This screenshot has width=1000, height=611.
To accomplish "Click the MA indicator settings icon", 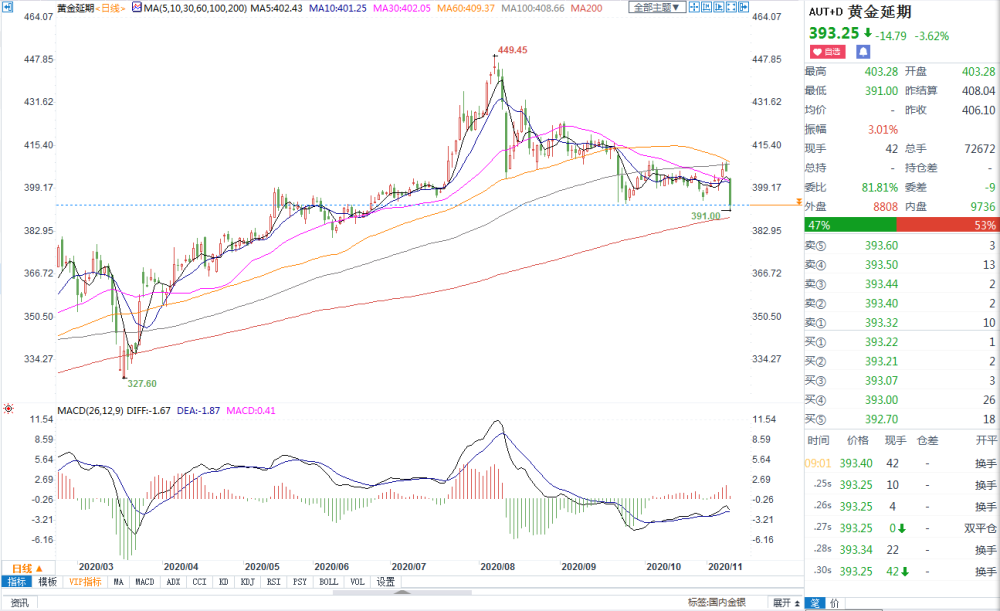I will [137, 8].
